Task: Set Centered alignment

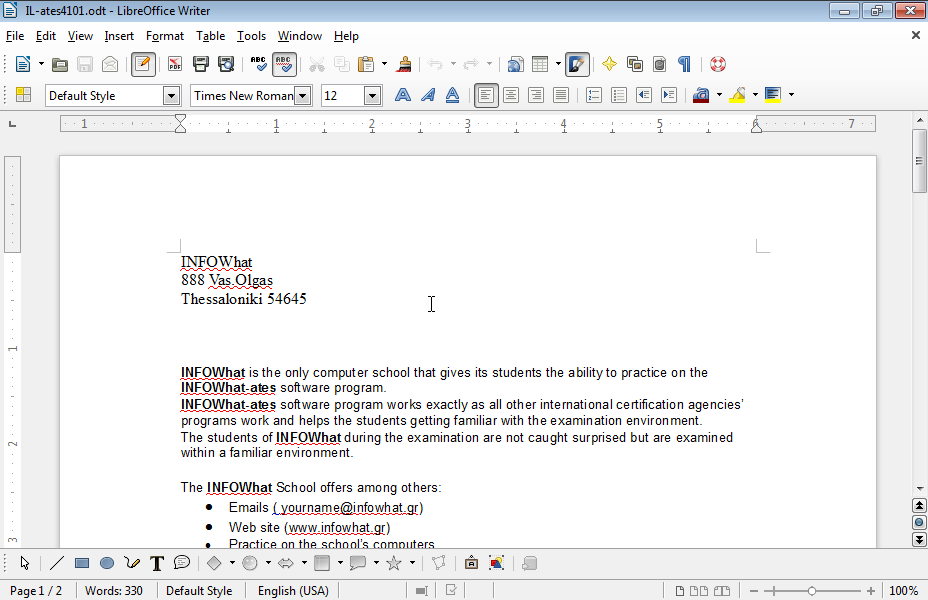Action: click(511, 95)
